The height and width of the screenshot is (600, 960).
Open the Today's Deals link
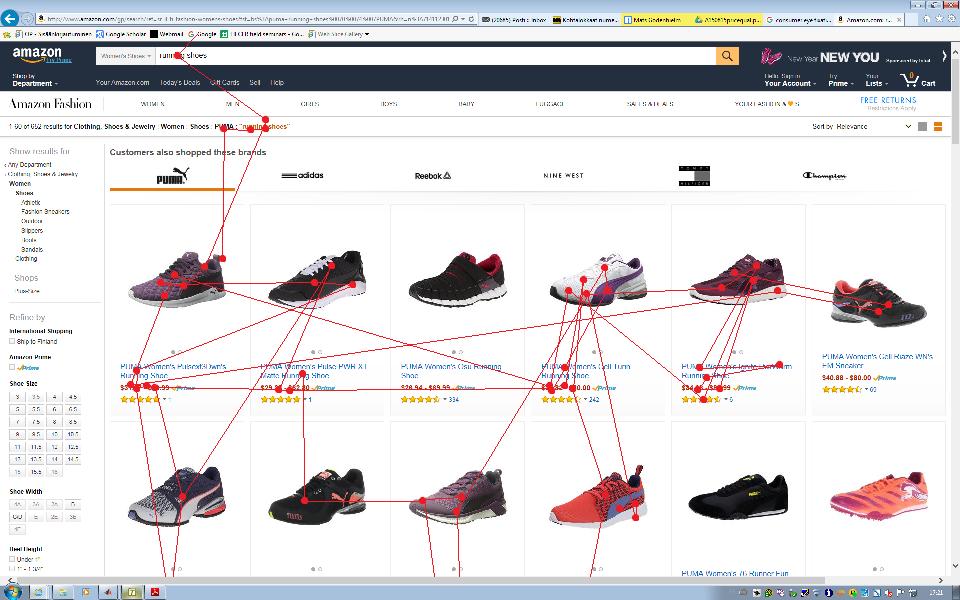180,82
